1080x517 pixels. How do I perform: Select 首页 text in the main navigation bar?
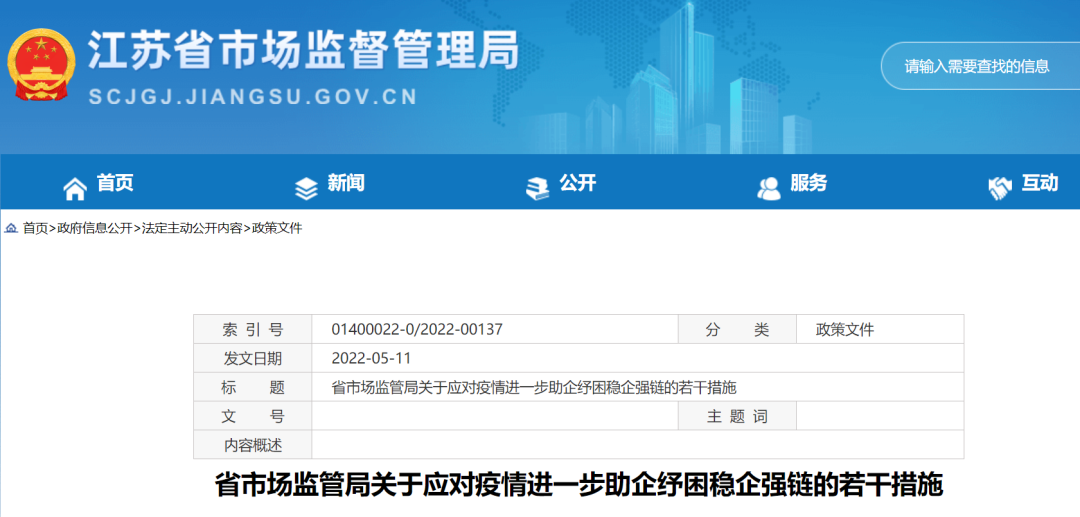(x=115, y=183)
